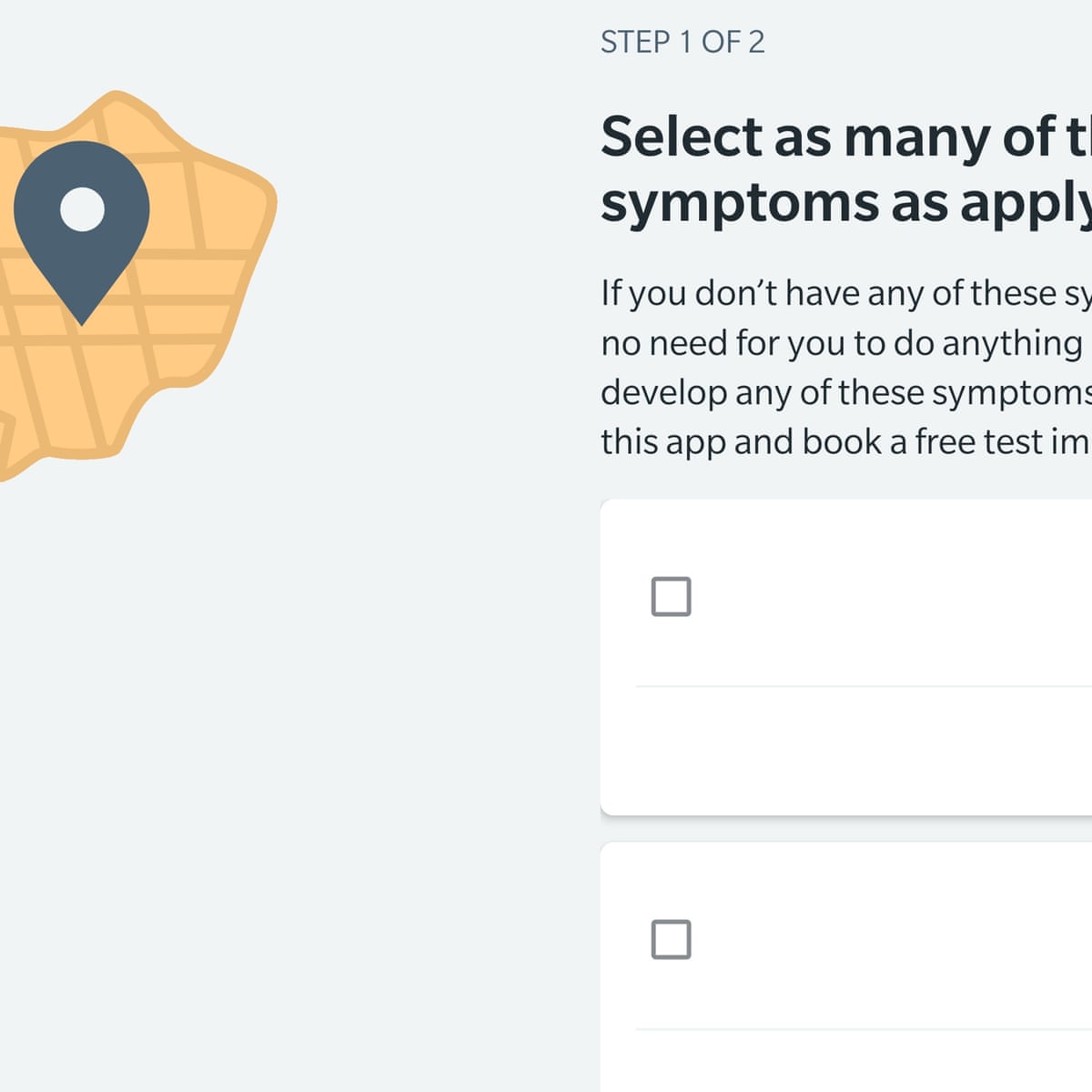Click the STEP 1 OF 2 label
The image size is (1092, 1092).
[x=682, y=42]
